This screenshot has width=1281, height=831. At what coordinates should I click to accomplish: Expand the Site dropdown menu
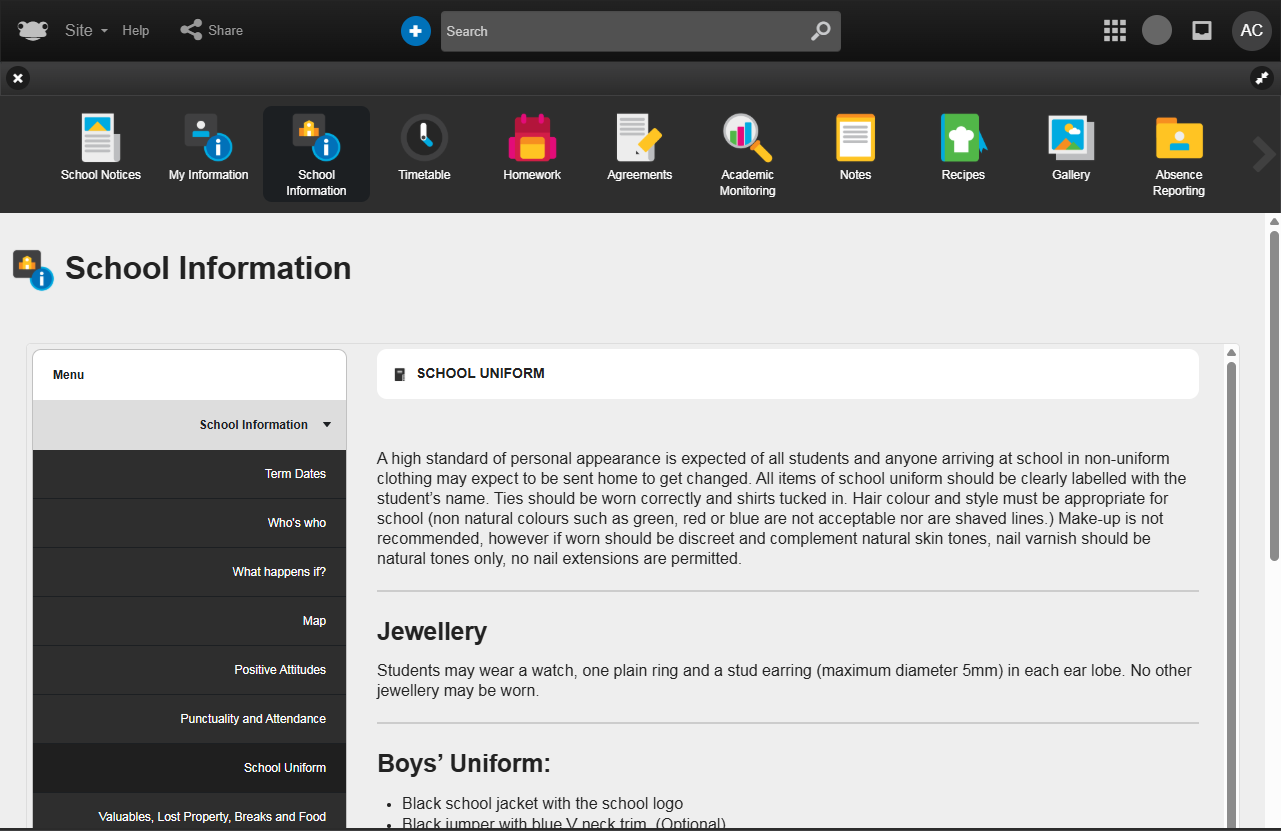[x=86, y=31]
